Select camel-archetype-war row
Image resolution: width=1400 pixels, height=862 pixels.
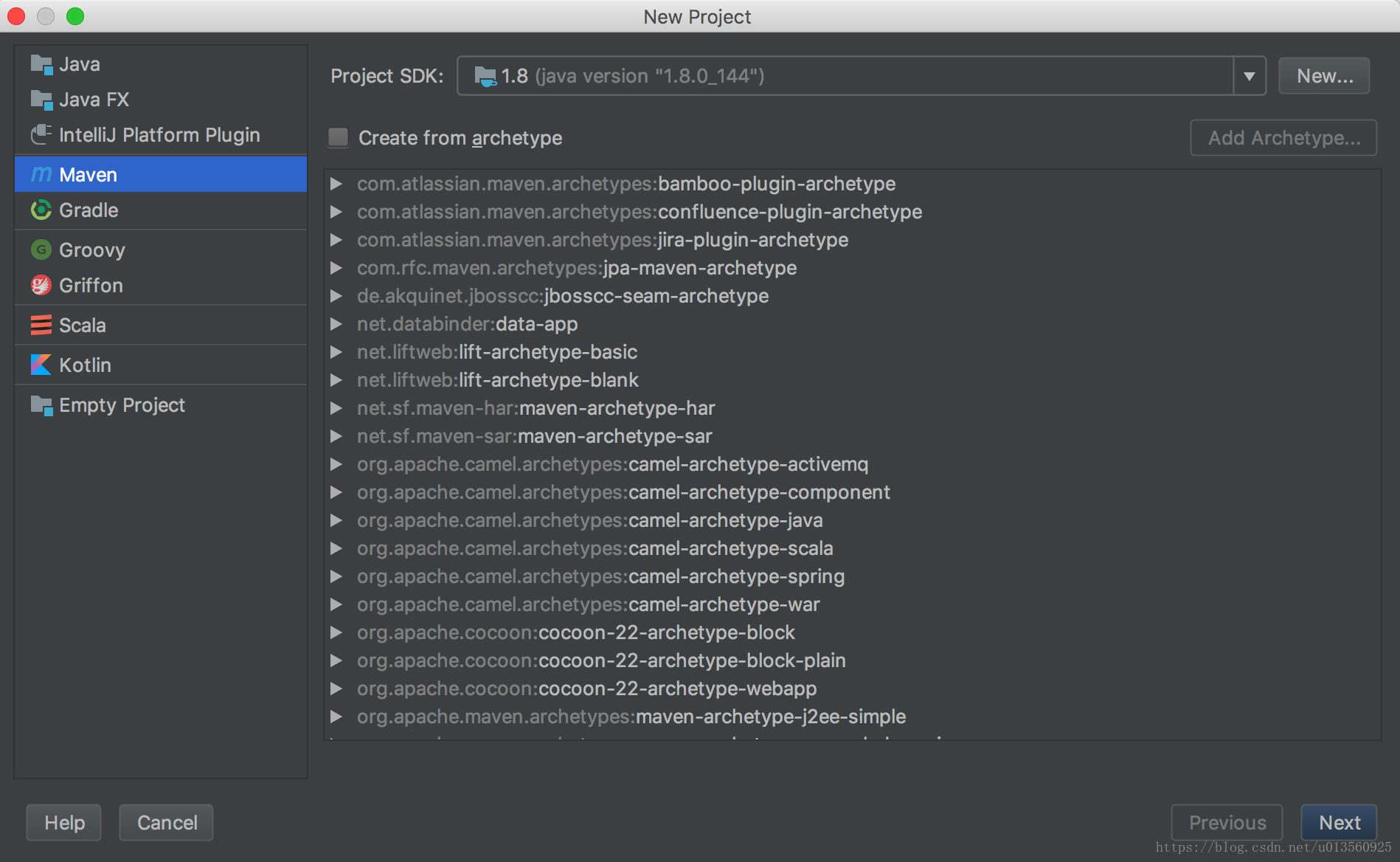point(852,604)
